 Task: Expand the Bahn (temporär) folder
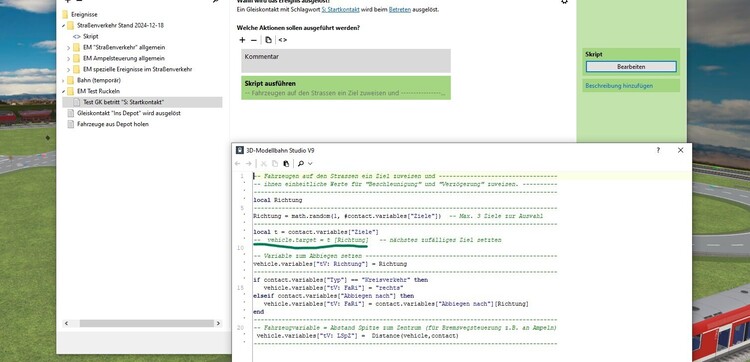click(64, 80)
